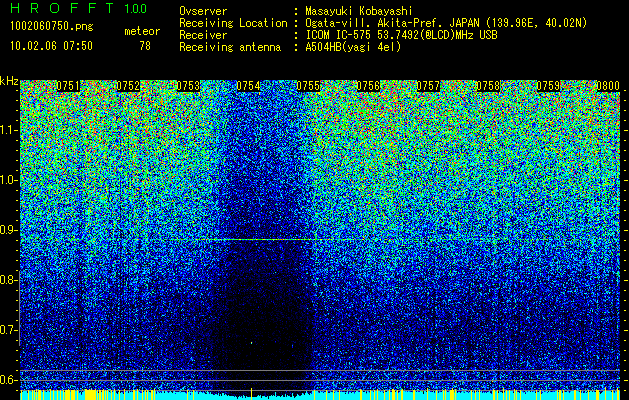Click the 0759 time marker
This screenshot has height=400, width=629.
coord(548,86)
